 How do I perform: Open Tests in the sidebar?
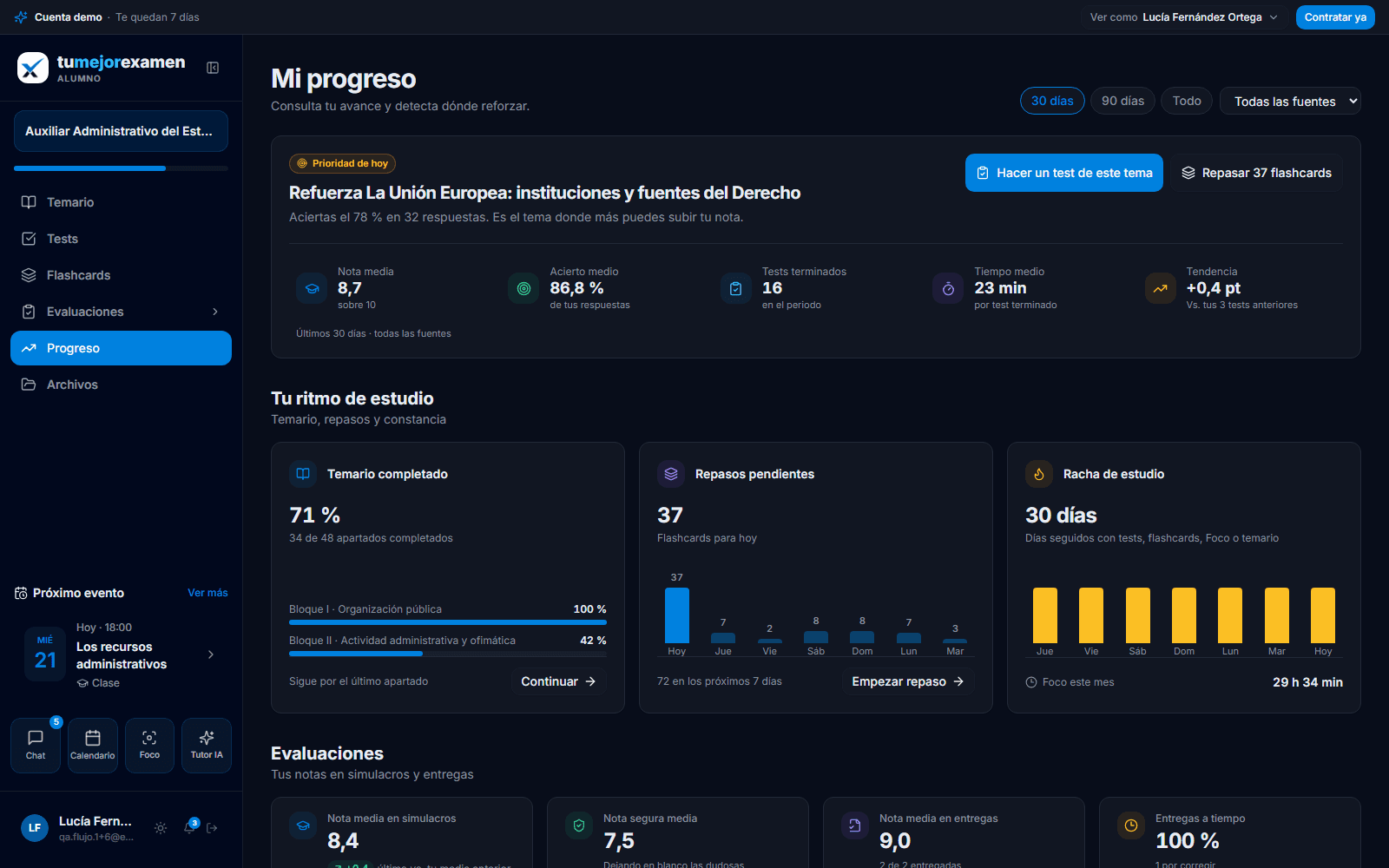[121, 239]
